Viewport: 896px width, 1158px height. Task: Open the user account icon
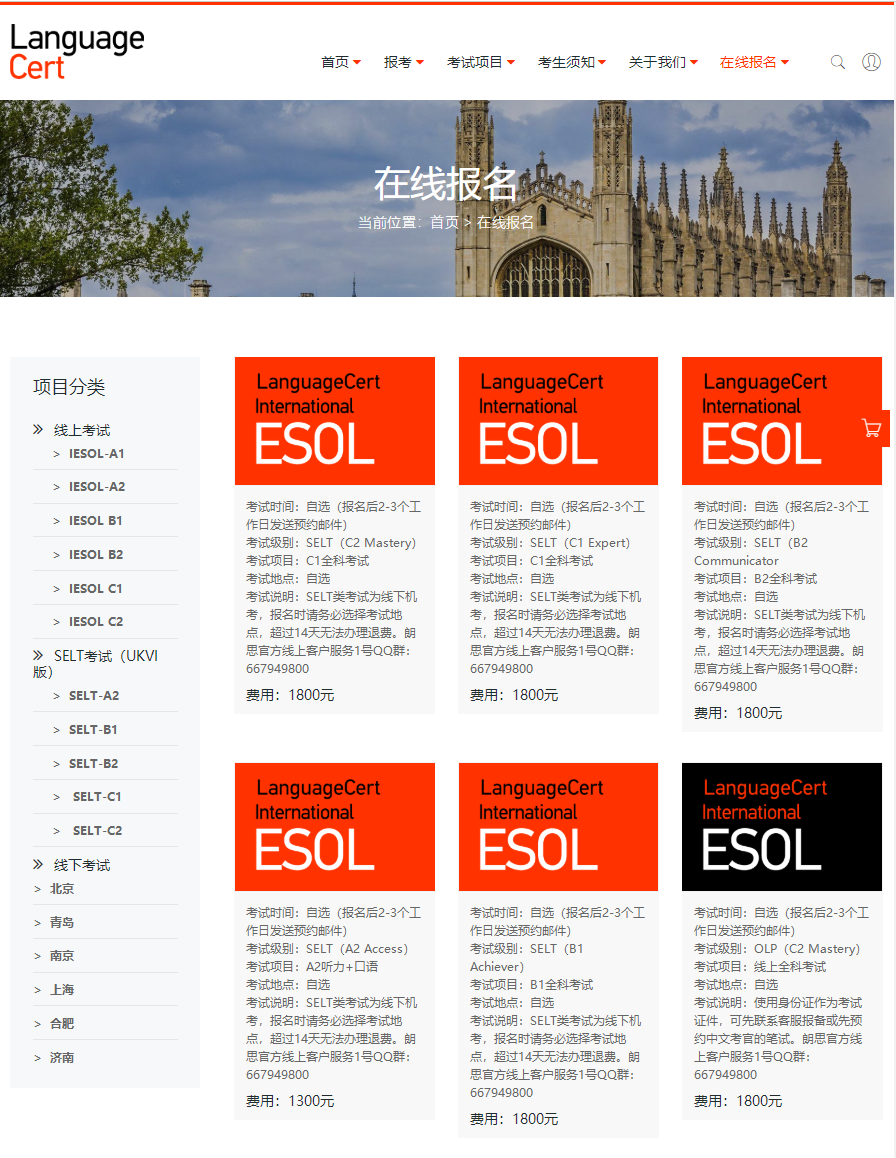pyautogui.click(x=872, y=62)
